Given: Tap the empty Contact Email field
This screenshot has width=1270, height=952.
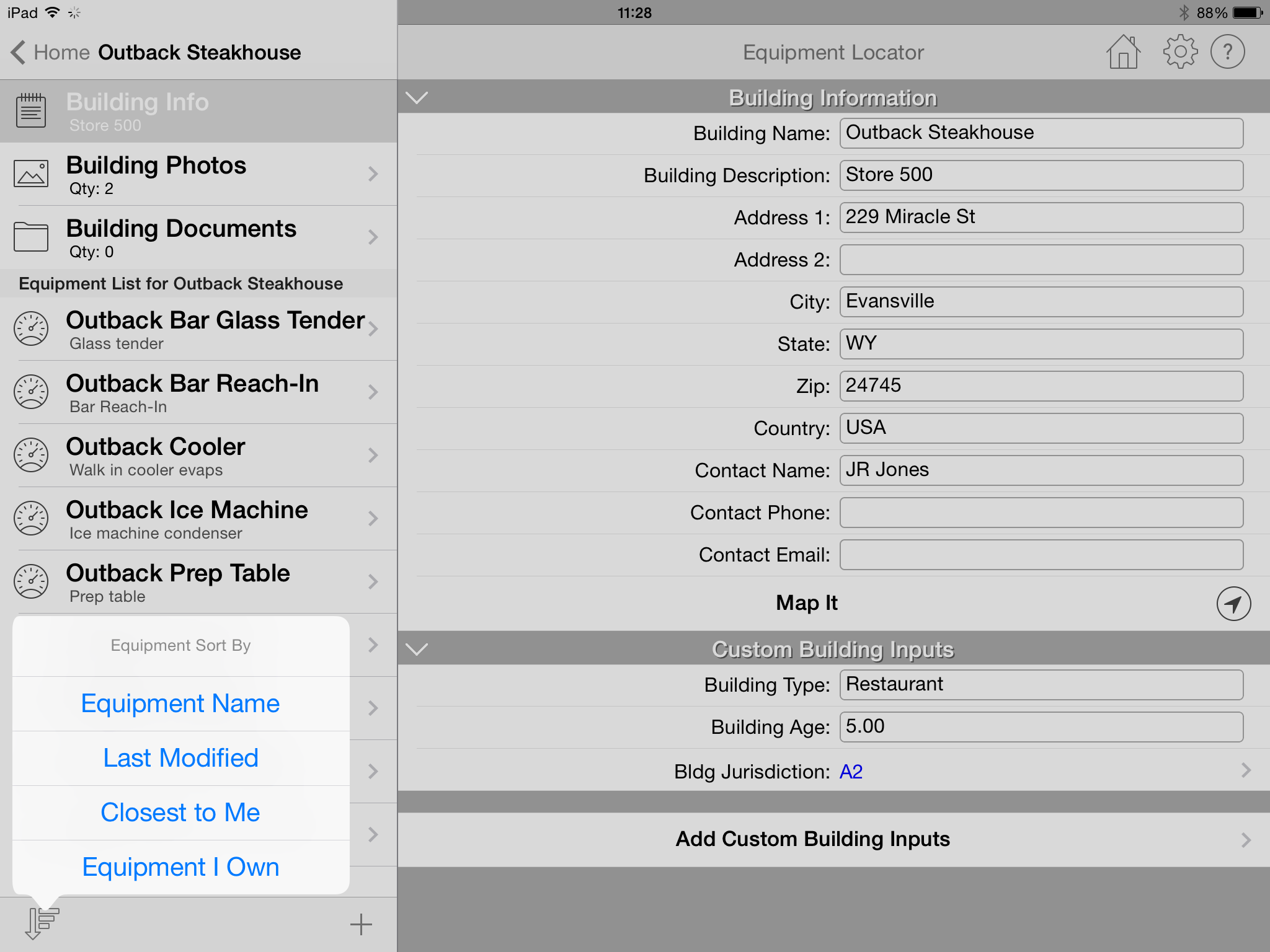Looking at the screenshot, I should 1041,555.
